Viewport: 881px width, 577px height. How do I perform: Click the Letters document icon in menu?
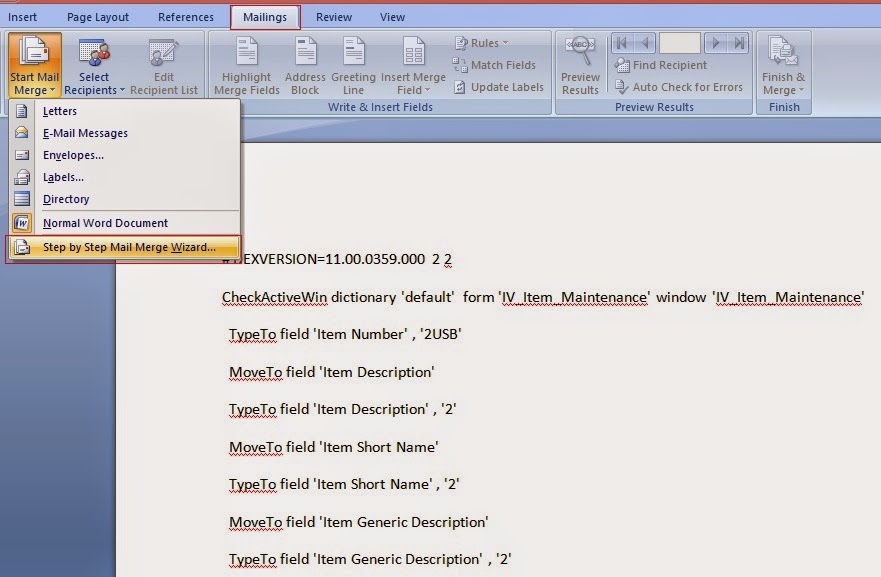tap(22, 111)
